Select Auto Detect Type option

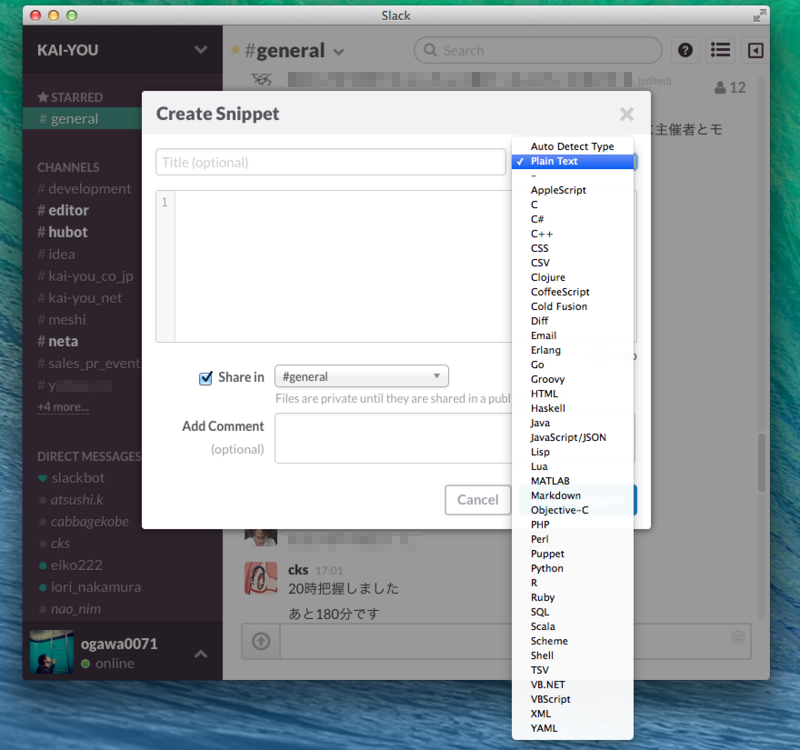(x=572, y=146)
